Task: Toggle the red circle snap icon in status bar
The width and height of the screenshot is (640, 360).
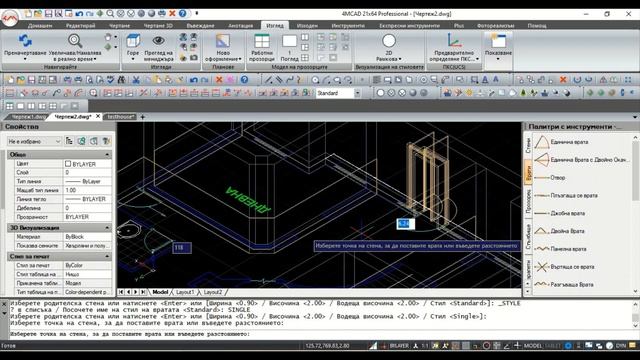Action: [486, 346]
